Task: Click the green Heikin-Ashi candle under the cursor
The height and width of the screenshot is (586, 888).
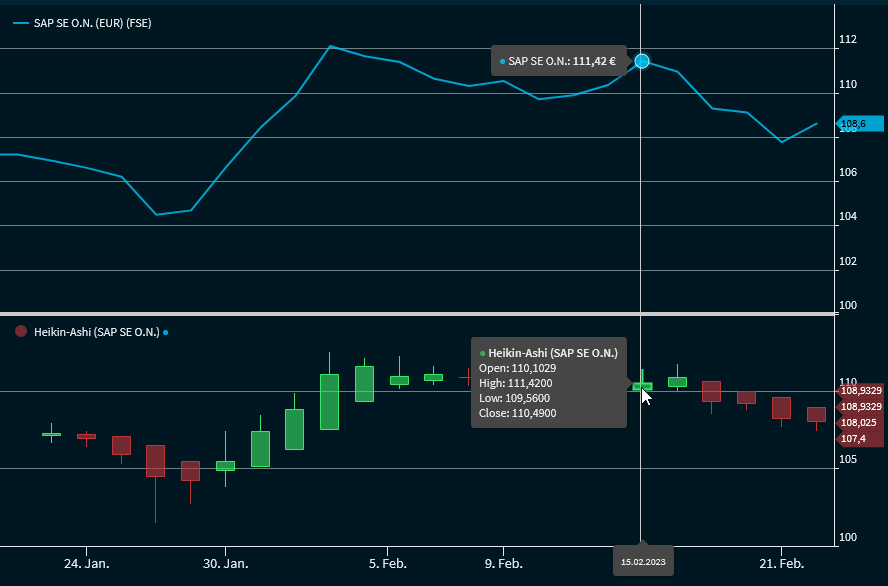Action: pyautogui.click(x=642, y=386)
